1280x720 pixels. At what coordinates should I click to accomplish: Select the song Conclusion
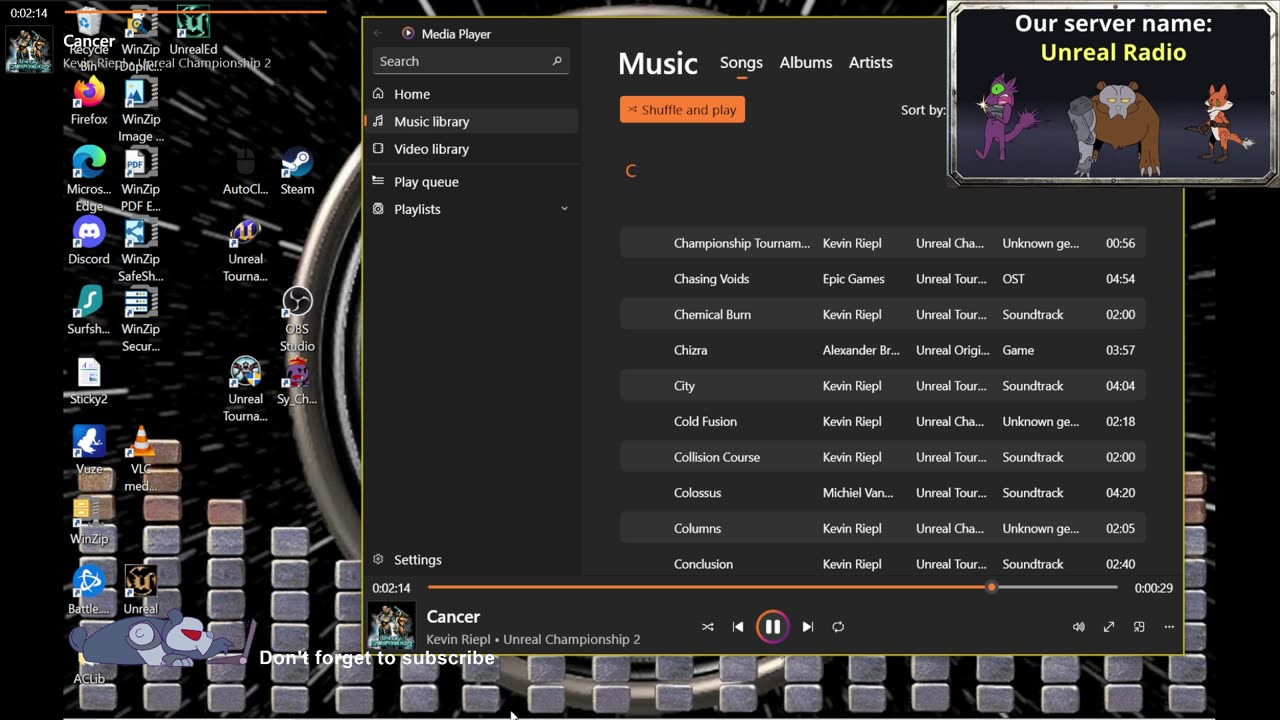point(883,564)
